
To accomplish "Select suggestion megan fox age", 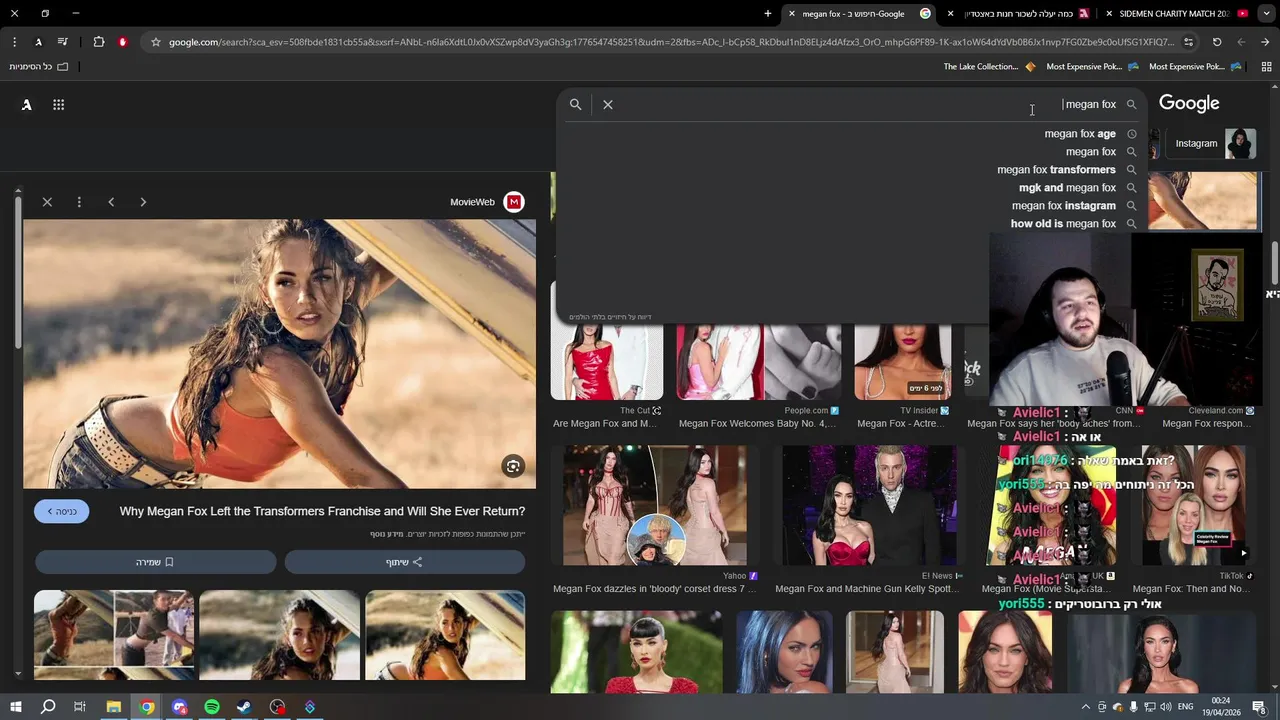I will [x=1080, y=134].
